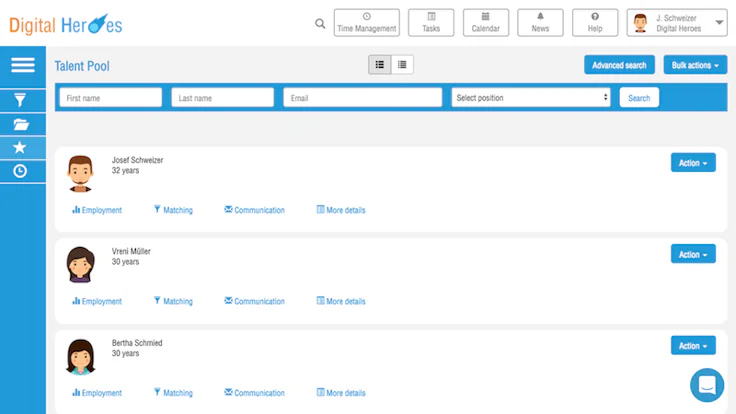The height and width of the screenshot is (414, 736).
Task: Open More details for Vreni Müller
Action: [x=341, y=301]
